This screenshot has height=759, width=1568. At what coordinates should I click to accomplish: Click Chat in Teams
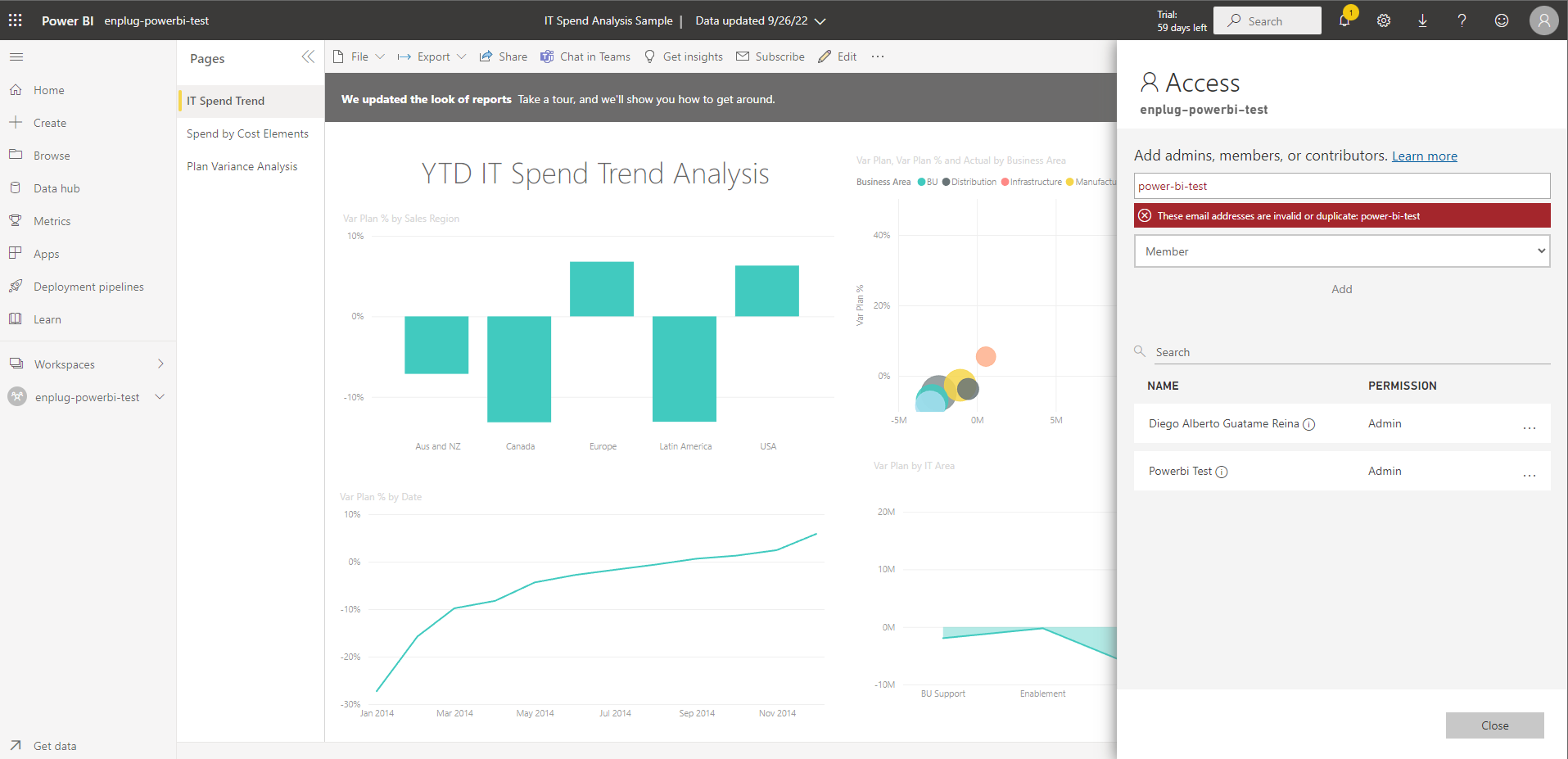(585, 56)
